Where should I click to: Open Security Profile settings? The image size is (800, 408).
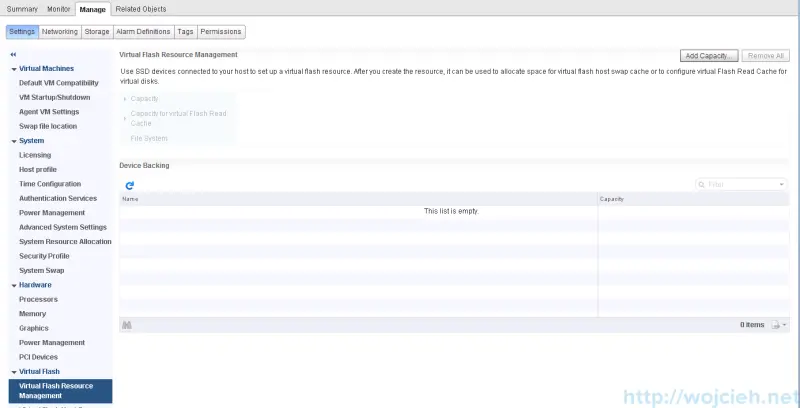[x=44, y=256]
